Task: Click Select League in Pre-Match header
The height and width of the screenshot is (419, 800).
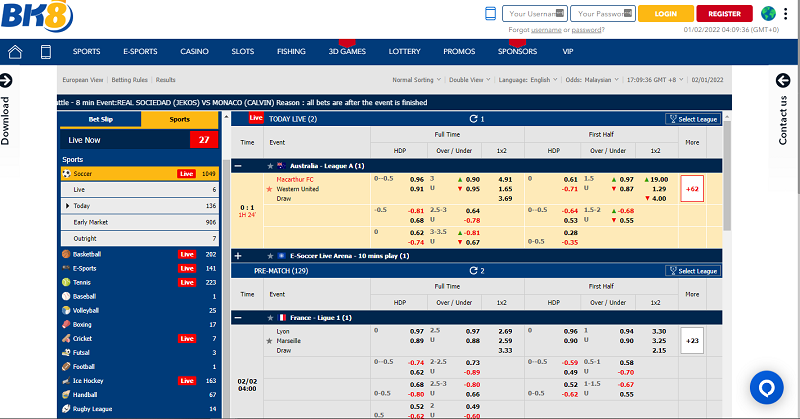Action: [693, 271]
